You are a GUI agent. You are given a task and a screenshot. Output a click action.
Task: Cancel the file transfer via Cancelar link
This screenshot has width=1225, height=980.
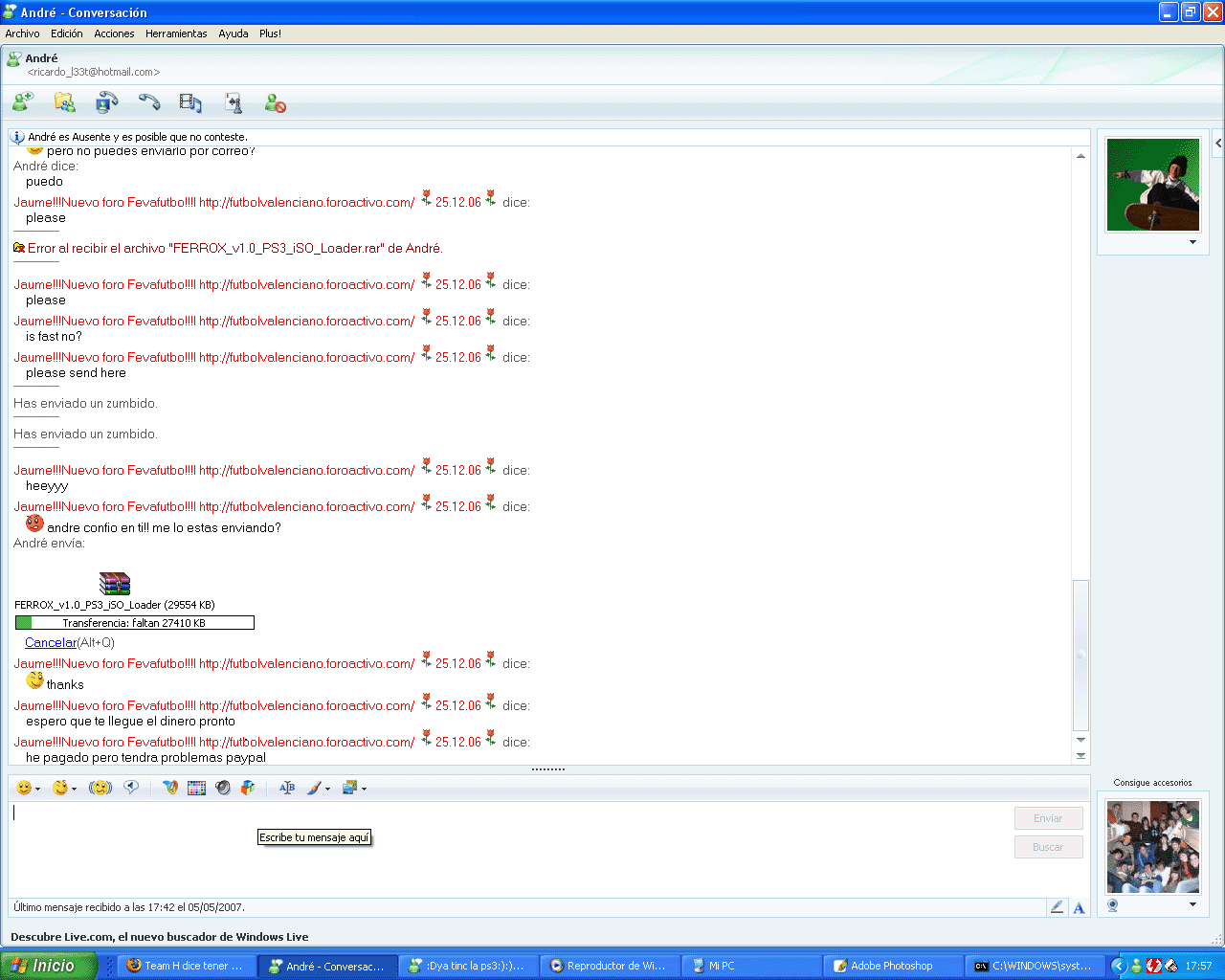pos(51,642)
